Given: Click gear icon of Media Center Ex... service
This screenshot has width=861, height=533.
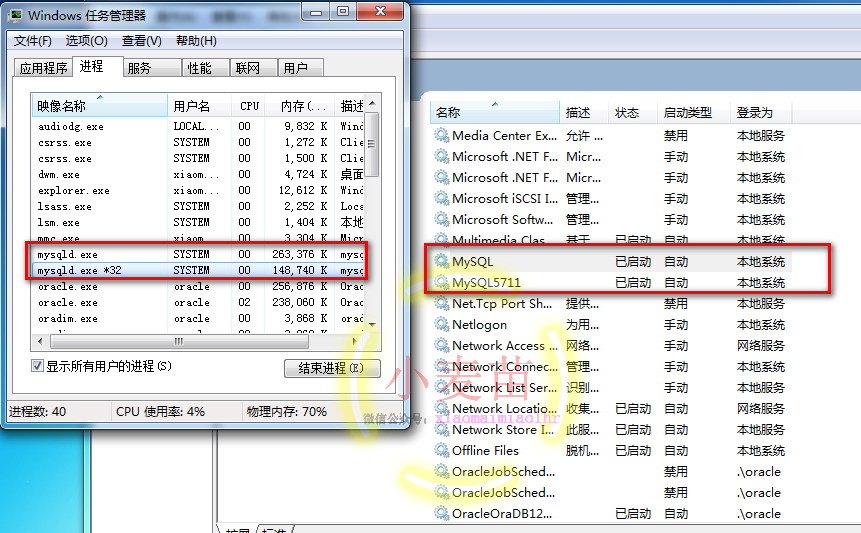Looking at the screenshot, I should [441, 135].
